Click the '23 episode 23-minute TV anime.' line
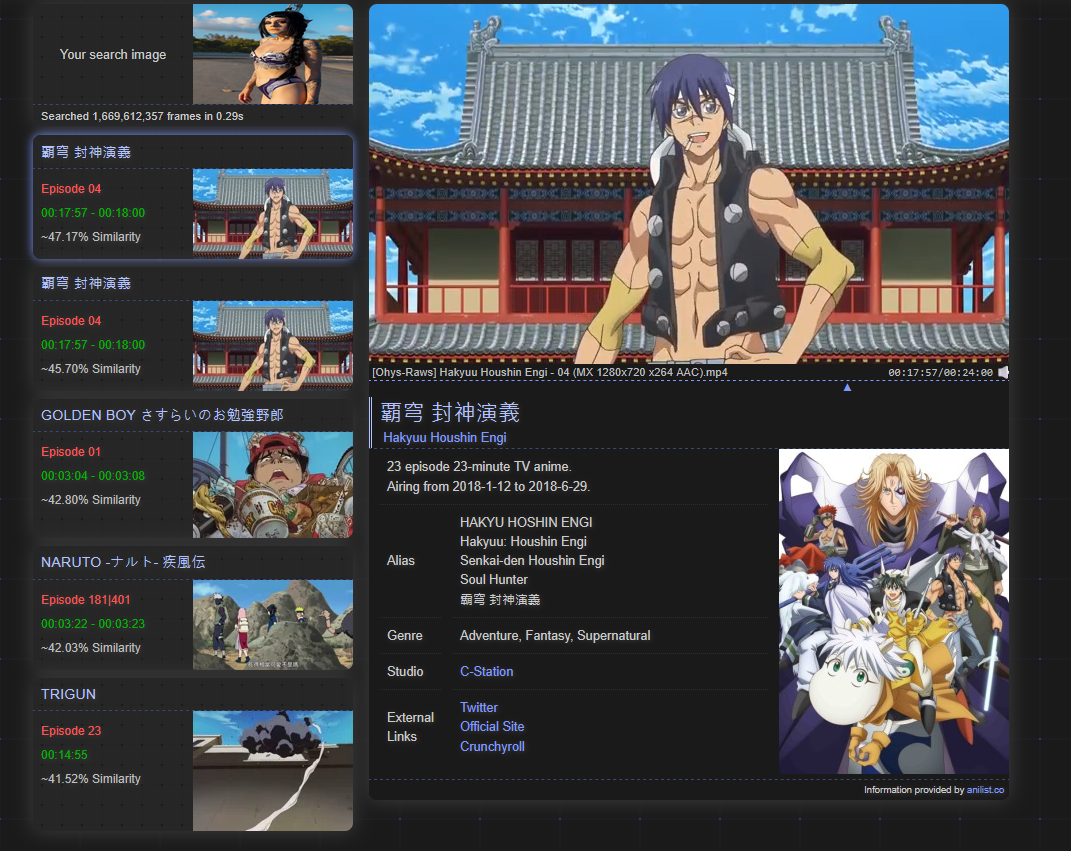The width and height of the screenshot is (1071, 851). pos(479,466)
